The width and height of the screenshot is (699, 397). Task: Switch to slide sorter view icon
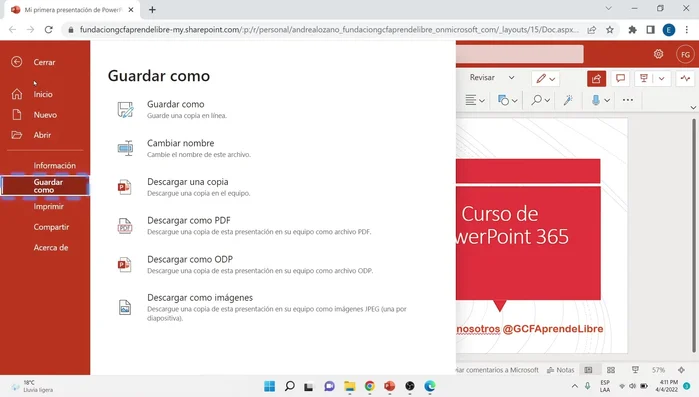(x=611, y=370)
